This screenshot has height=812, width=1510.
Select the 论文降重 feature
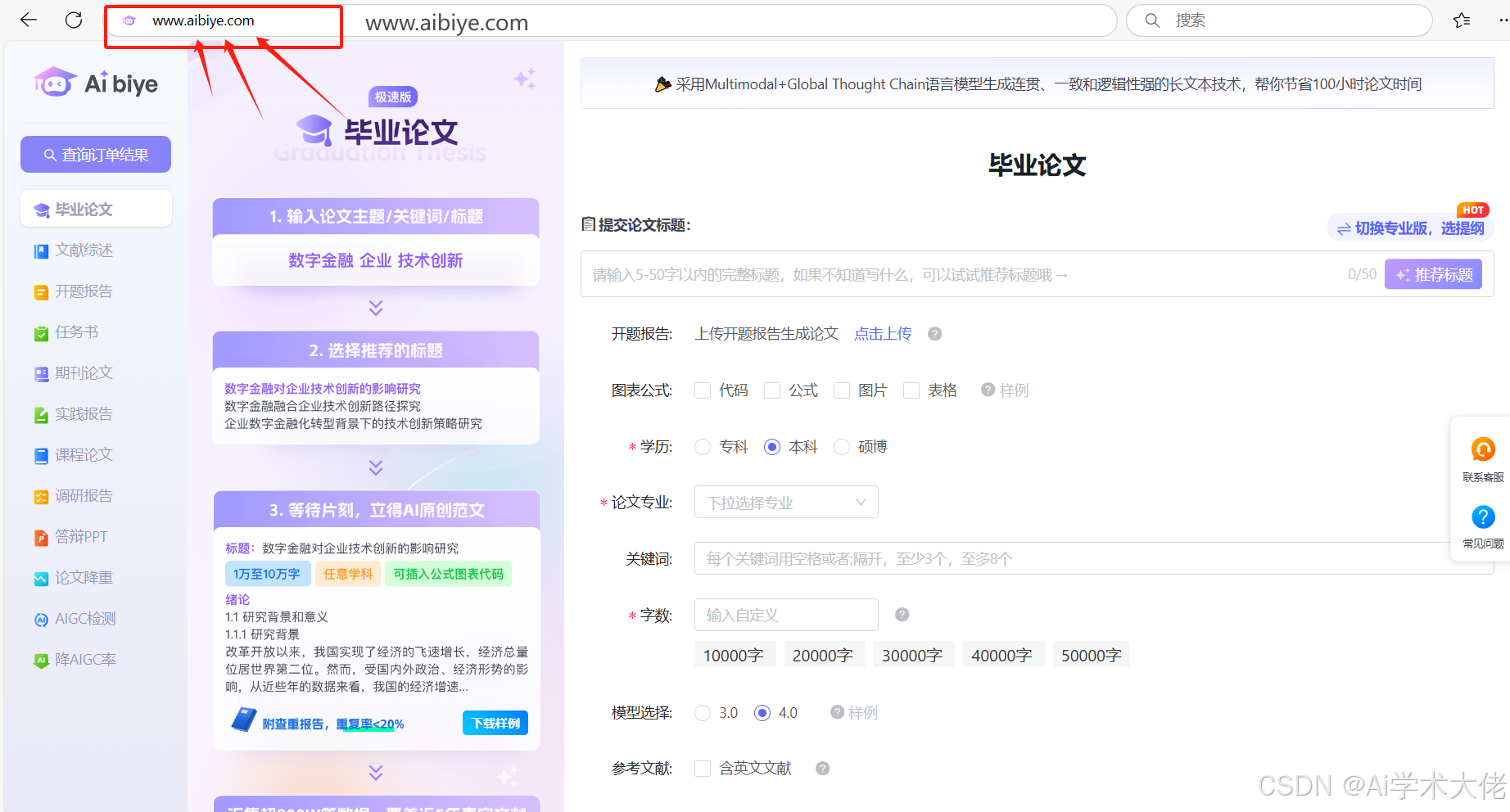click(83, 577)
